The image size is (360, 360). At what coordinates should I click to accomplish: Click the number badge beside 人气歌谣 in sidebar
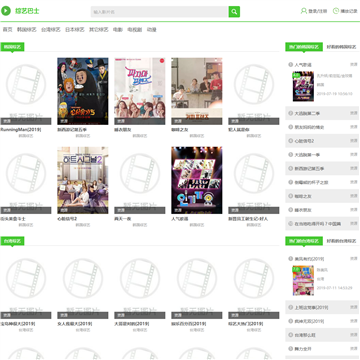point(290,65)
